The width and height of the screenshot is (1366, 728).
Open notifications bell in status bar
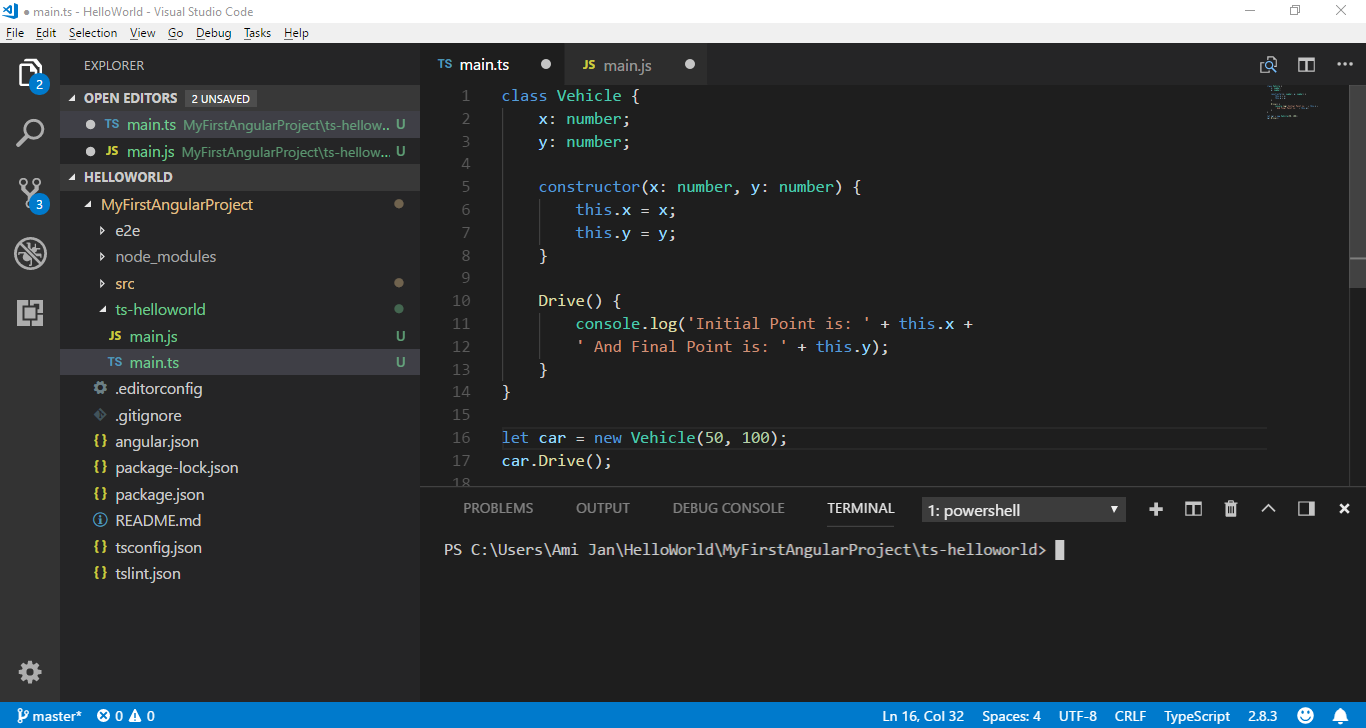pyautogui.click(x=1340, y=716)
